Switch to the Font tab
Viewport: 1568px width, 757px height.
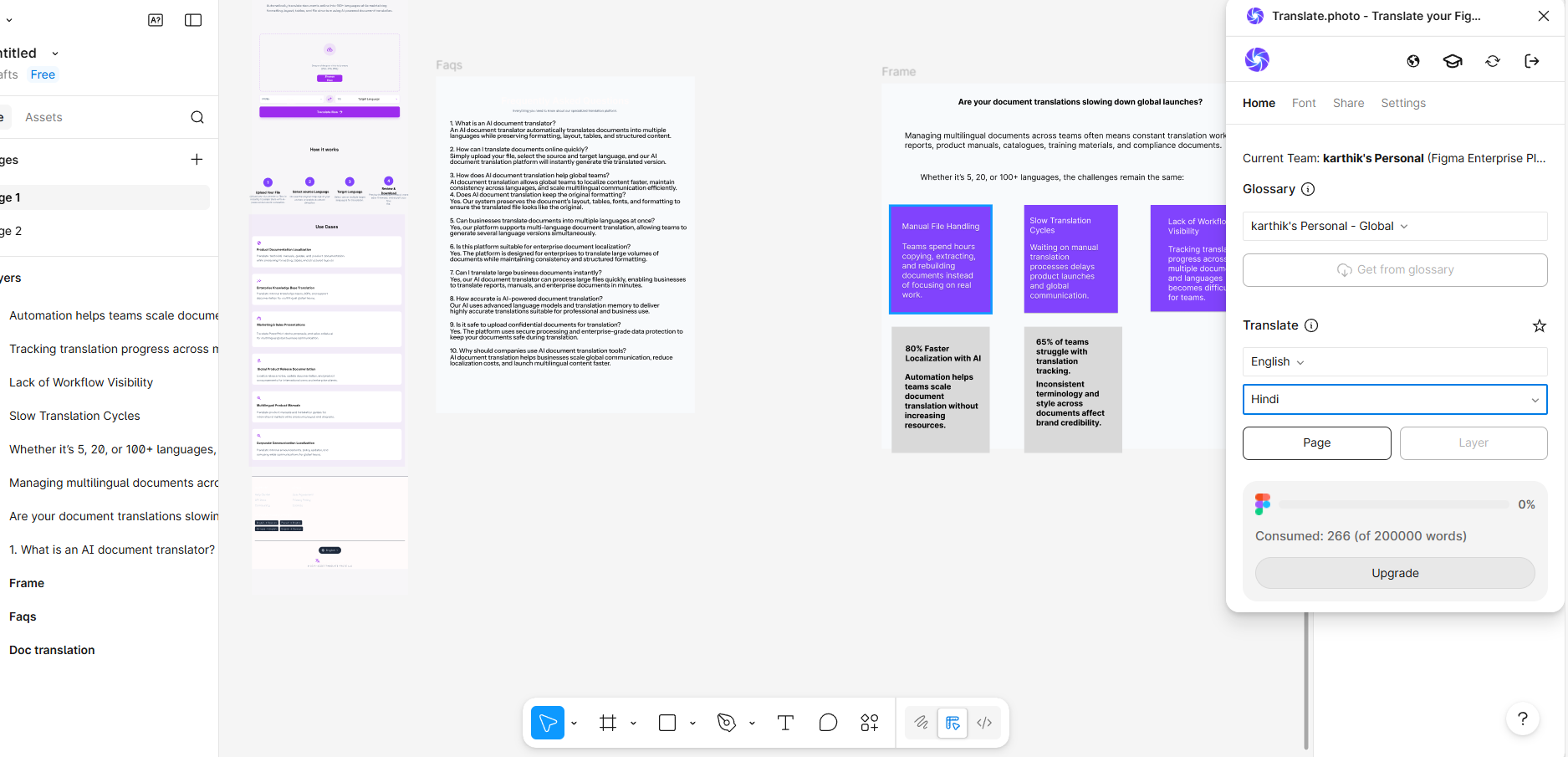coord(1304,103)
